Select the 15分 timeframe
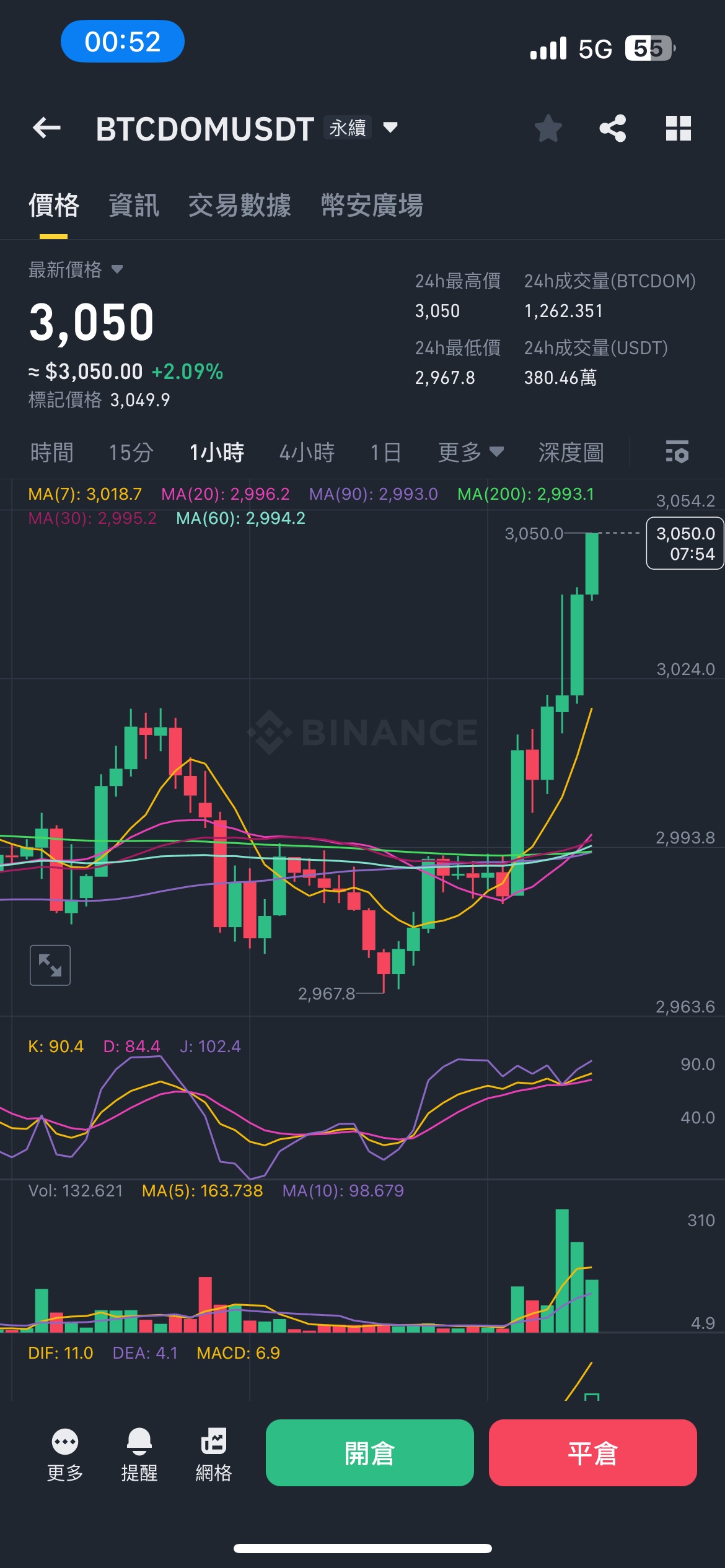The image size is (725, 1568). point(131,452)
